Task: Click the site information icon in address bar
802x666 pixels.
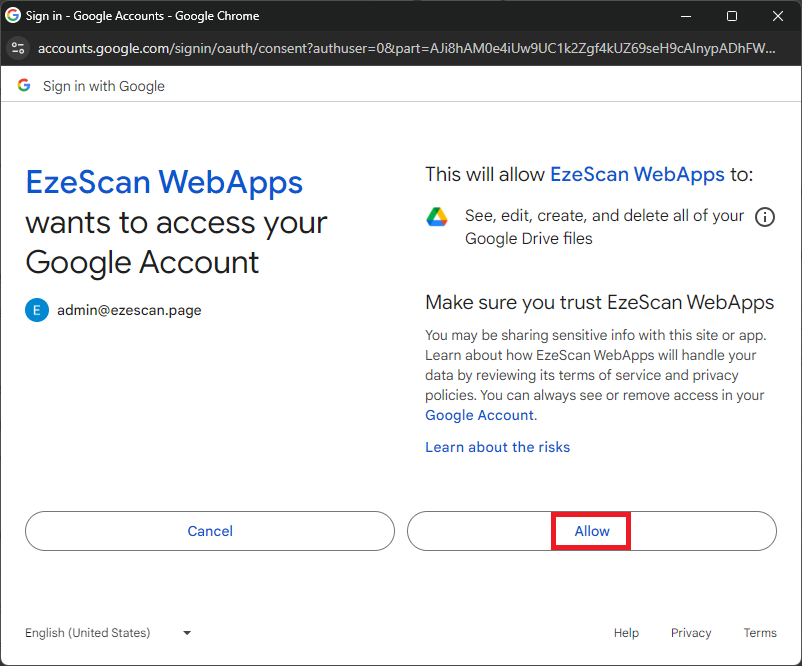Action: coord(18,48)
